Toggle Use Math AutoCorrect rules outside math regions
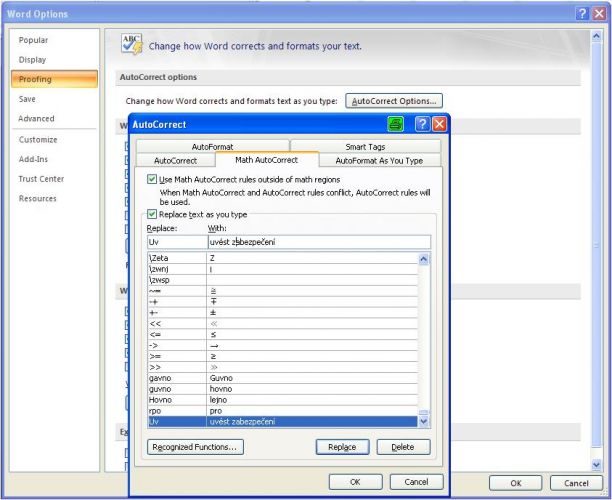612x500 pixels. pos(152,179)
